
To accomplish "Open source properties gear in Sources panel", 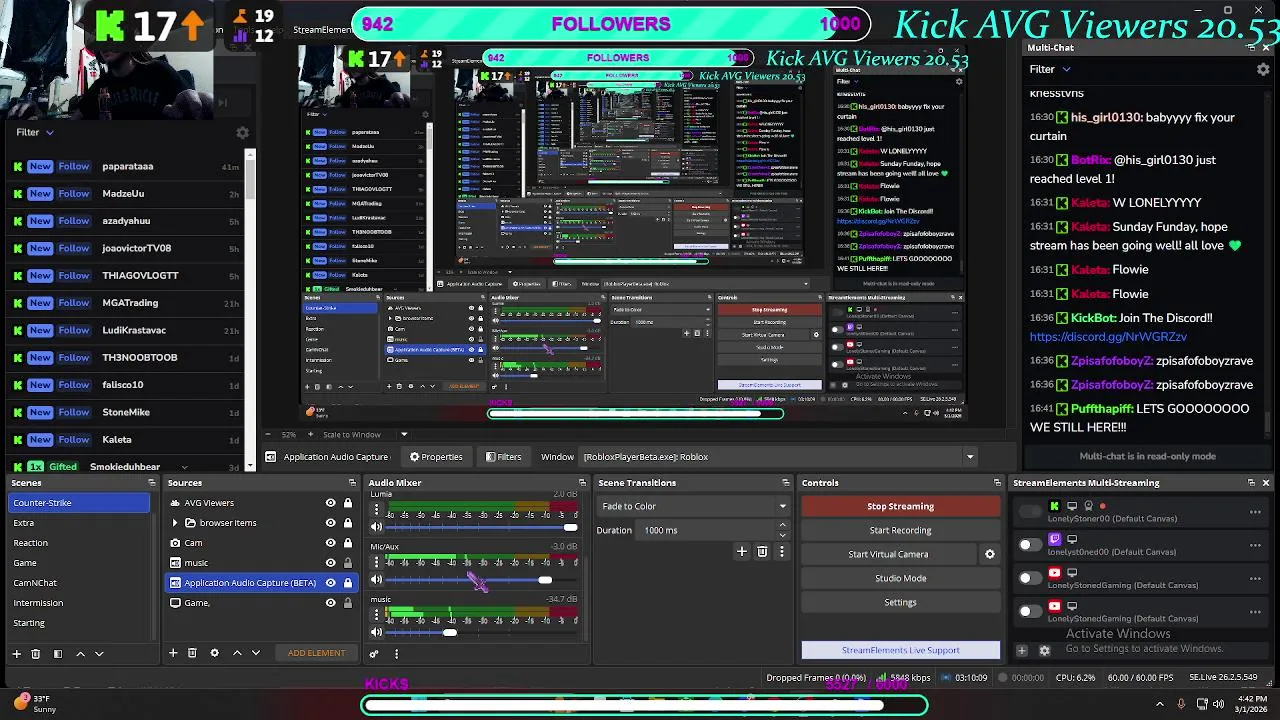I will pos(214,653).
